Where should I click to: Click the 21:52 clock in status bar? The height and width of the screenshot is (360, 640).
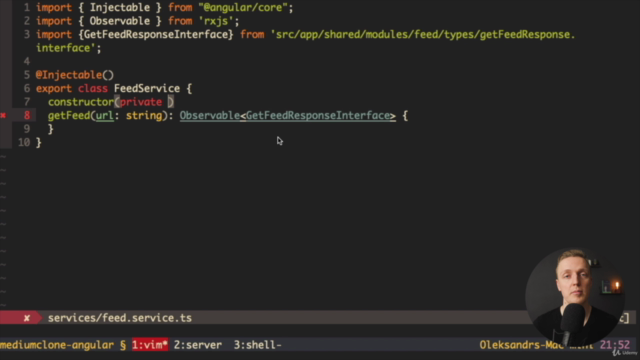tap(615, 345)
